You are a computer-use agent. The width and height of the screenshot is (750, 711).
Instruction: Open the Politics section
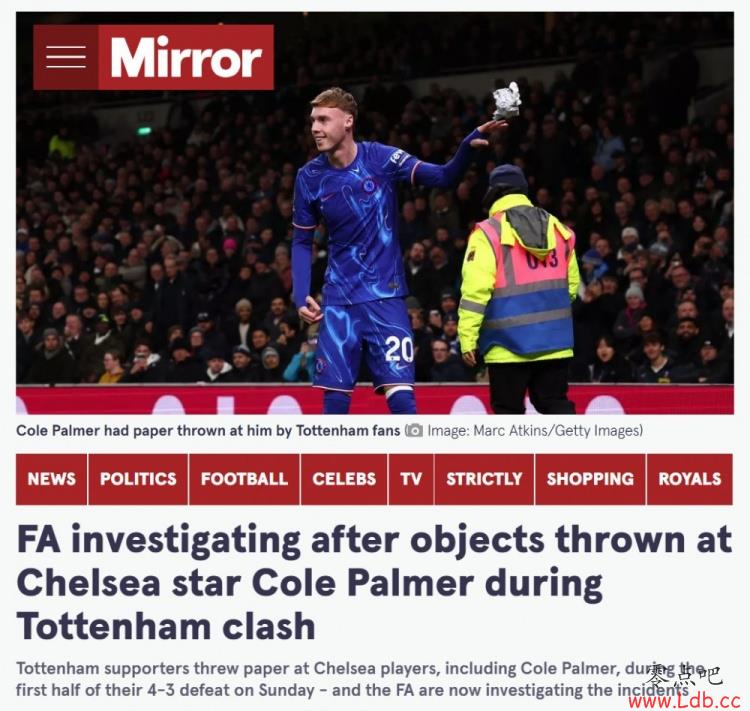138,479
